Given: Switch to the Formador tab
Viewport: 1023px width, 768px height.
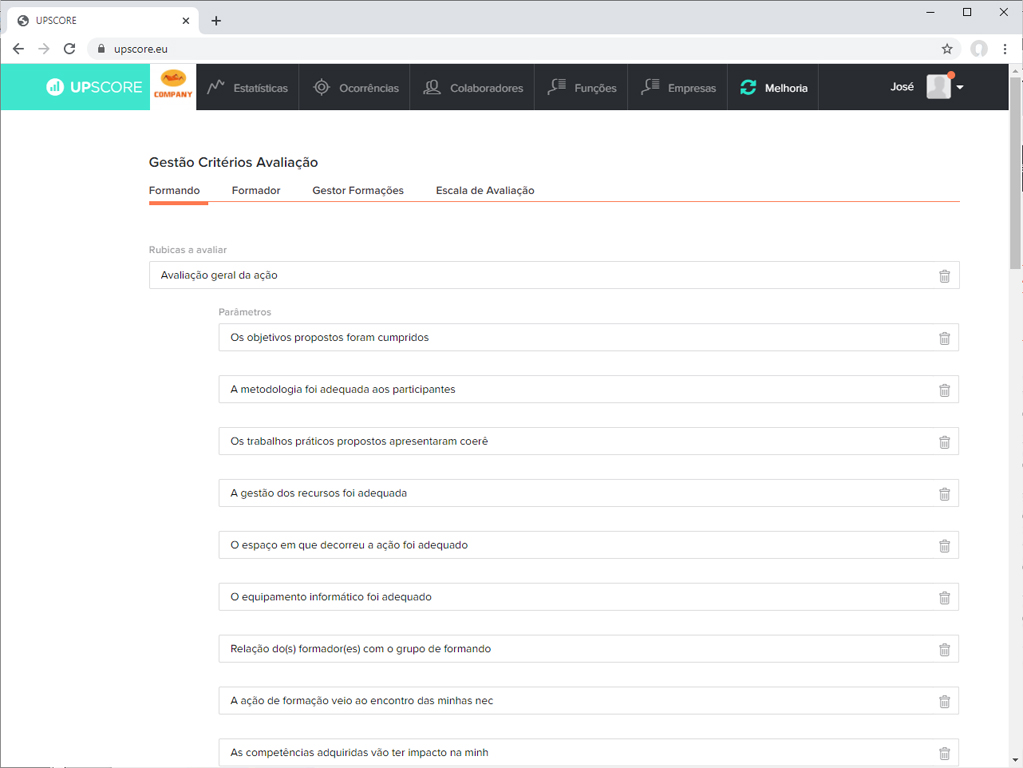Looking at the screenshot, I should [x=256, y=191].
